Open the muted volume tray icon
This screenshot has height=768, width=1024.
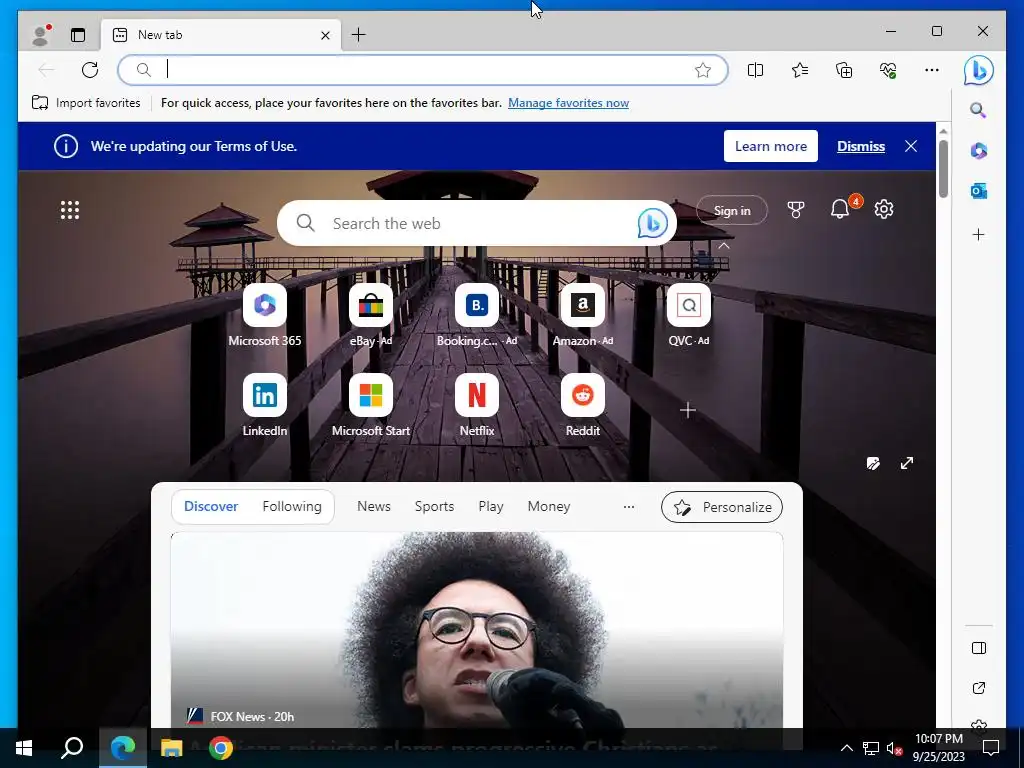click(x=895, y=748)
